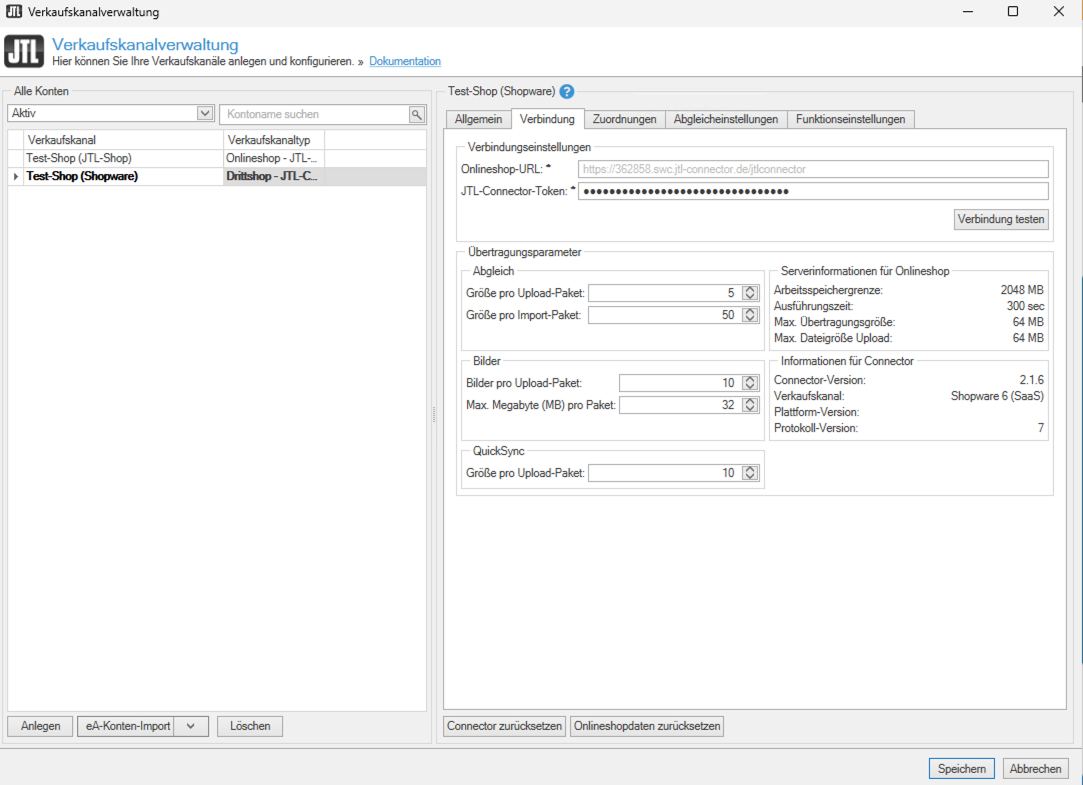Viewport: 1083px width, 785px height.
Task: Open the Funktionseinstellungen tab
Action: click(850, 119)
